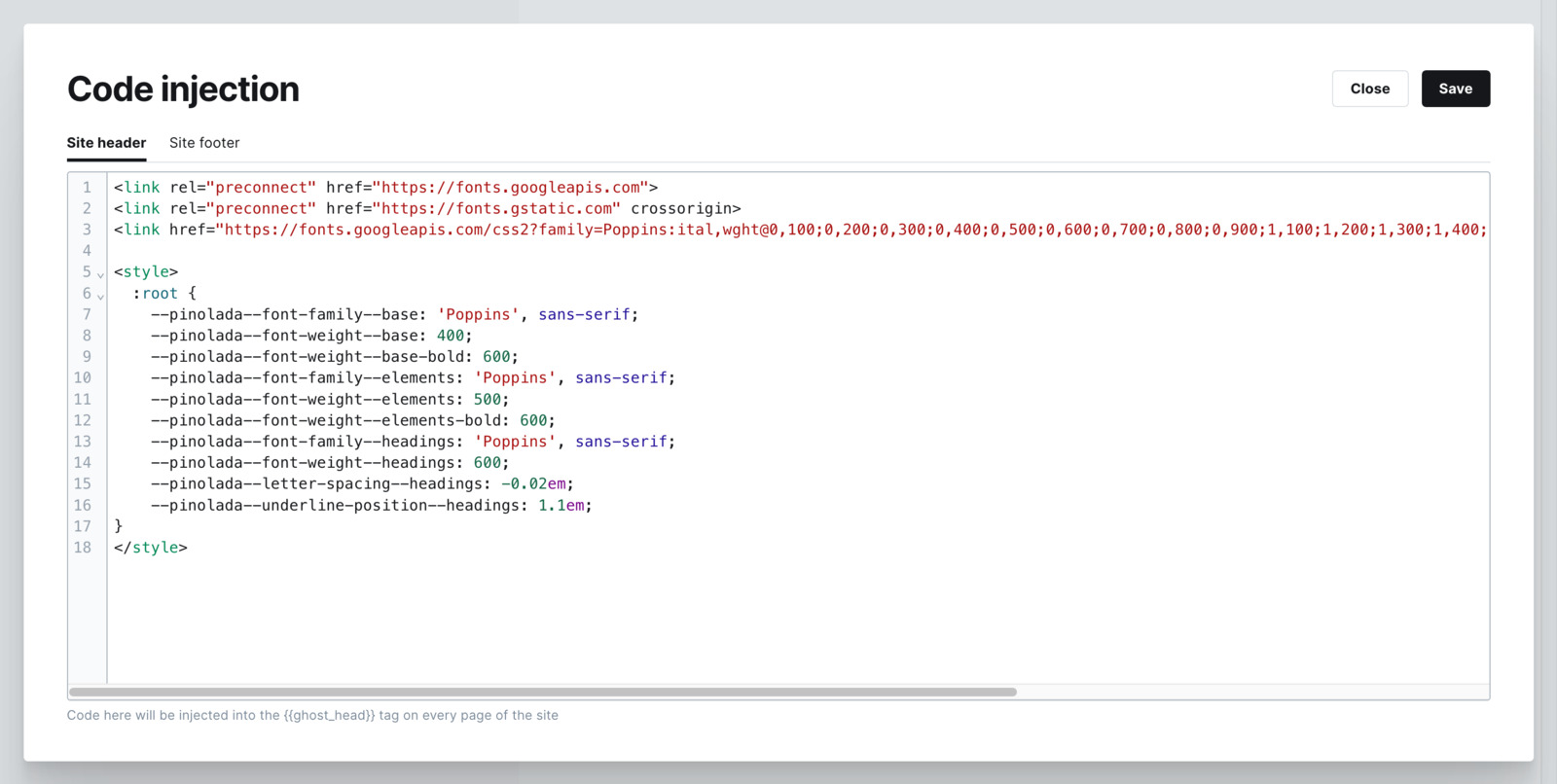Click the crossorigin attribute on line 2

click(x=685, y=209)
